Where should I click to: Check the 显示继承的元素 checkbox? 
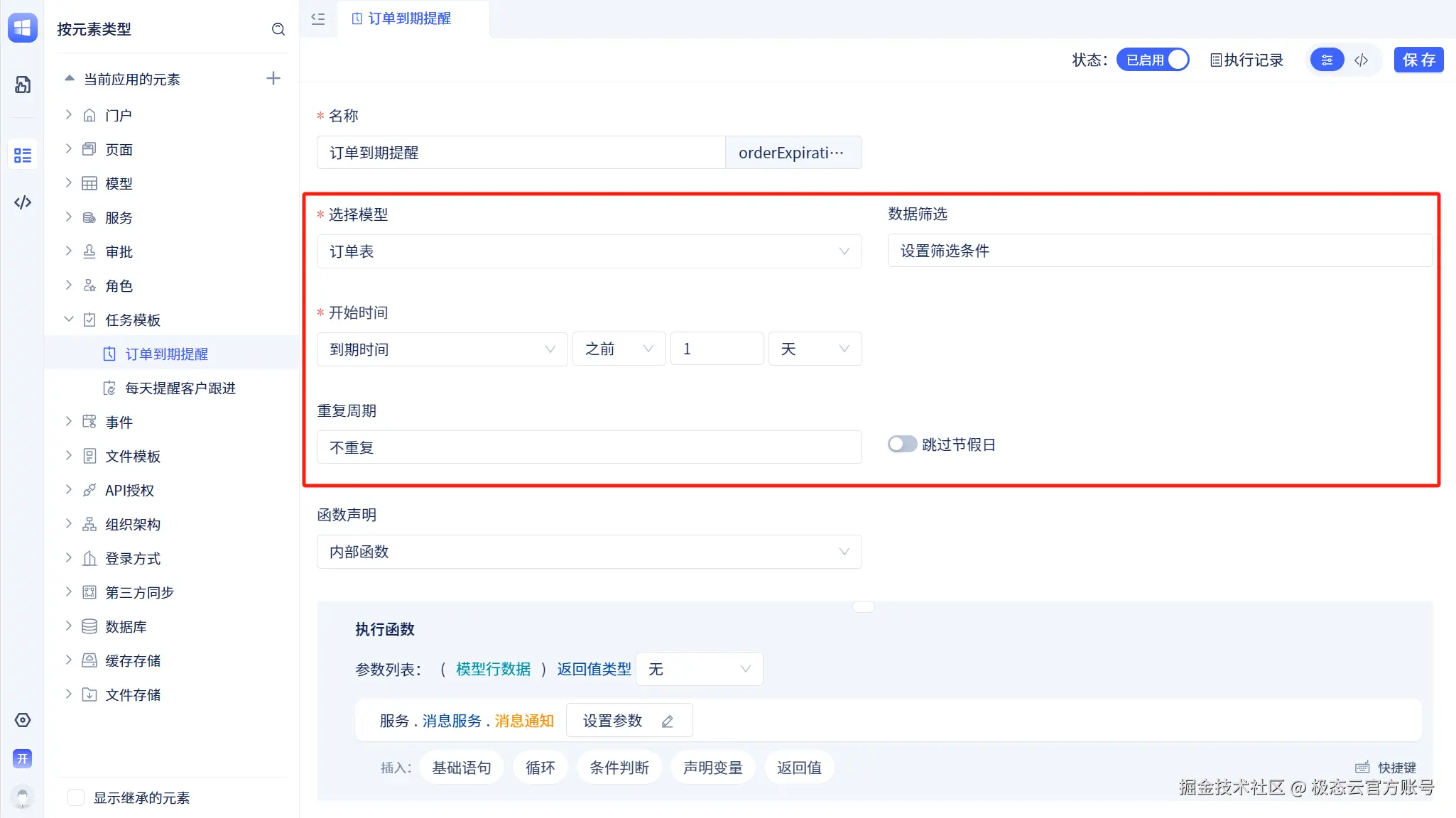[x=76, y=797]
